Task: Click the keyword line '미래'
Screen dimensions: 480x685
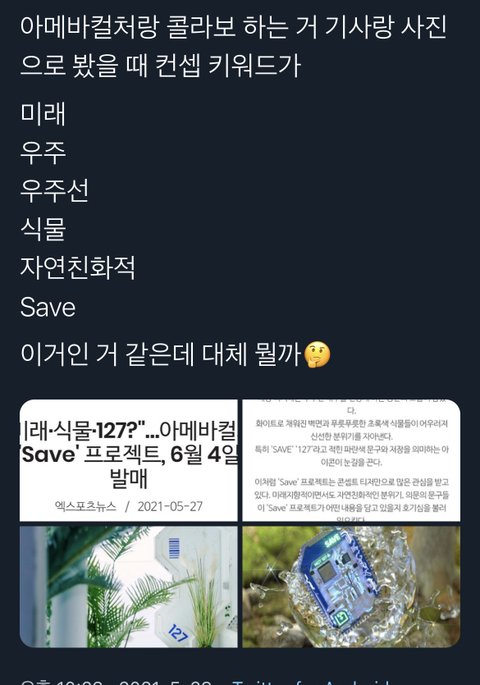Action: click(43, 114)
